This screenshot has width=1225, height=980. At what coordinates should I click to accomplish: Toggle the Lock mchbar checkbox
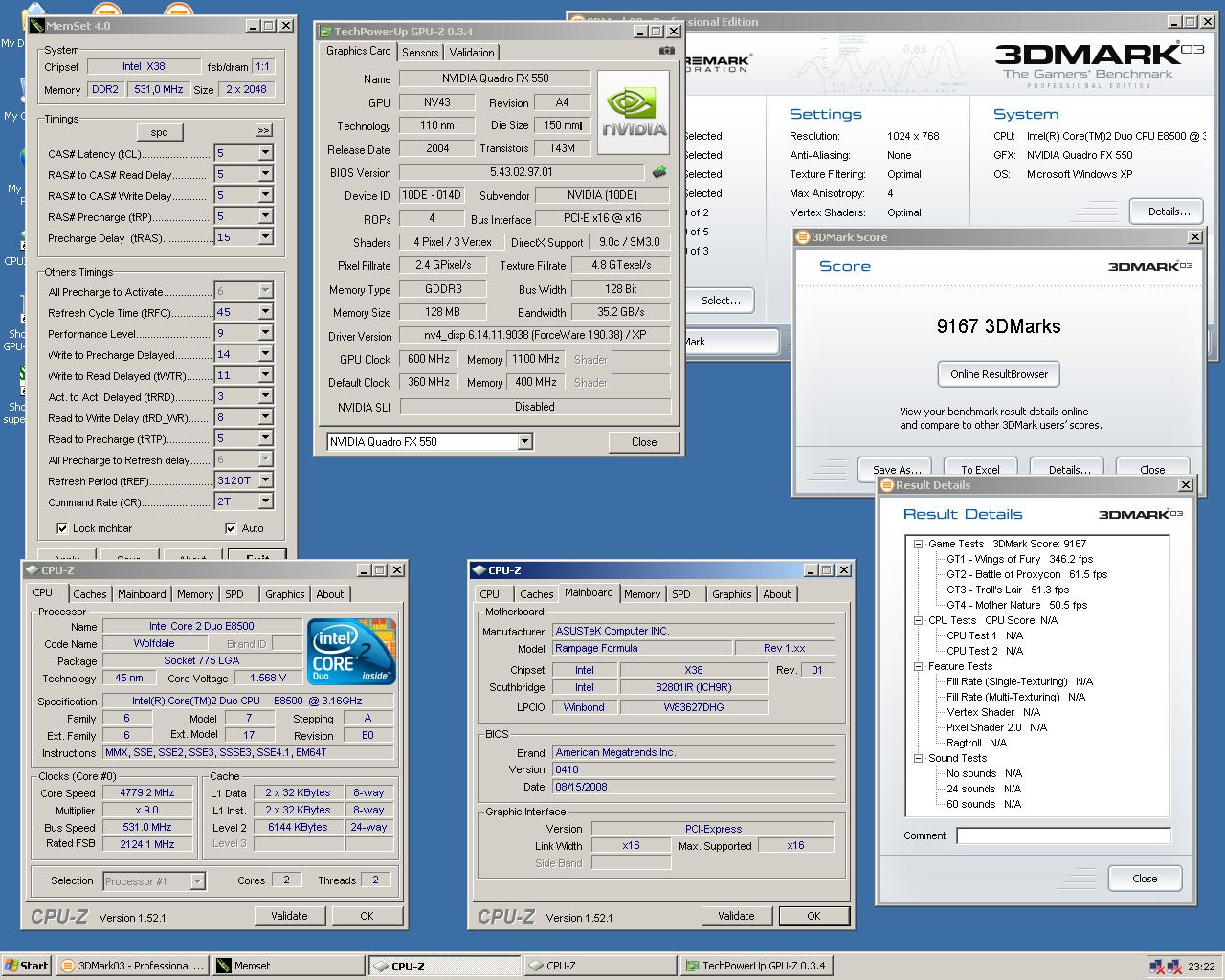(62, 528)
